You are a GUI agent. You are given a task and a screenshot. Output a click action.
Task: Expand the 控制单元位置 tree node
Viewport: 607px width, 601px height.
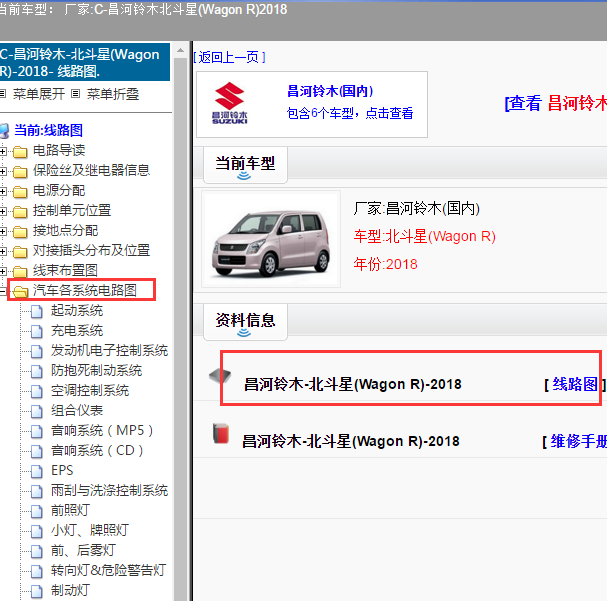coord(3,211)
